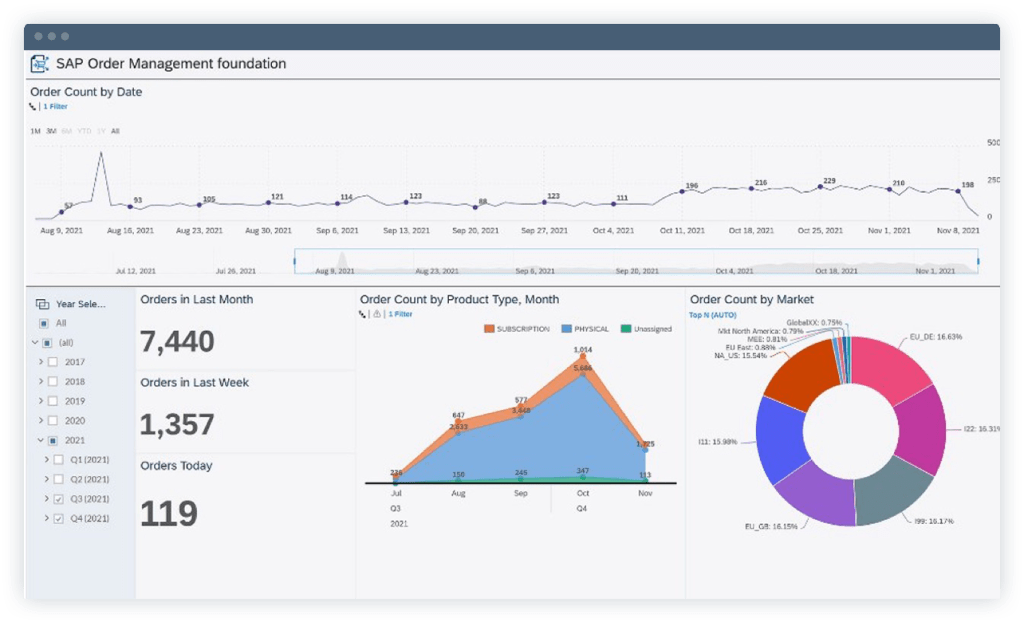1024x622 pixels.
Task: Collapse the 2021 tree node arrow
Action: 40,440
